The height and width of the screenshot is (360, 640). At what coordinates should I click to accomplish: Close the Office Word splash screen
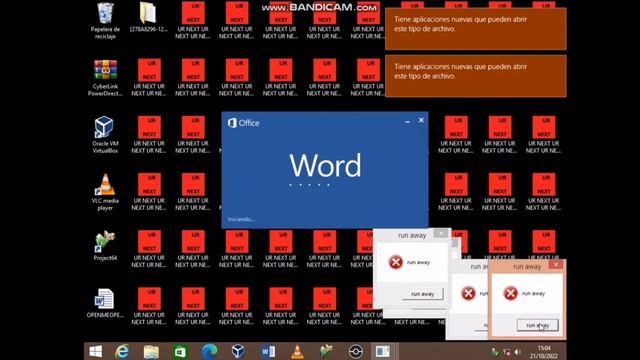421,120
